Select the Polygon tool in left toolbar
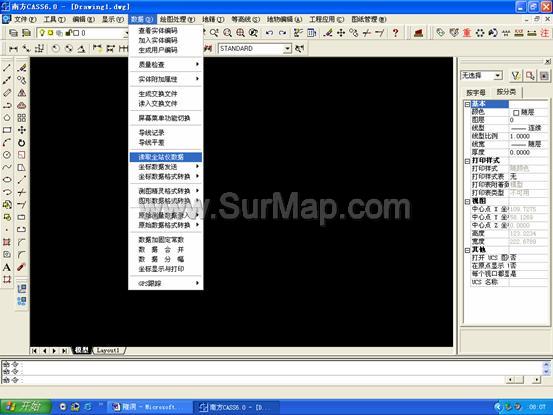 coord(7,118)
